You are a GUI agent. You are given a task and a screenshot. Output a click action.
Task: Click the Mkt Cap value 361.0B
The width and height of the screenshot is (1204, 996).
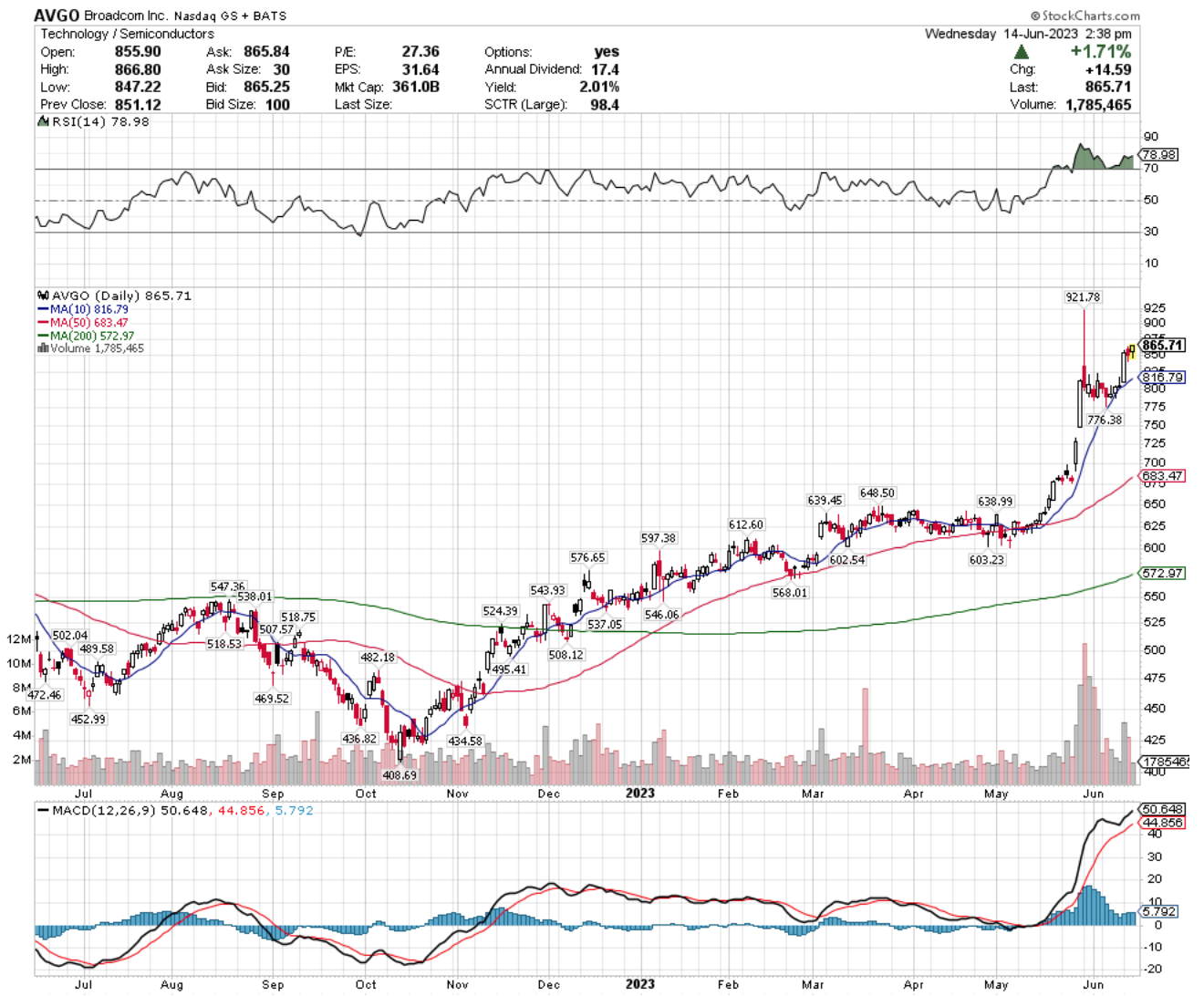[416, 87]
